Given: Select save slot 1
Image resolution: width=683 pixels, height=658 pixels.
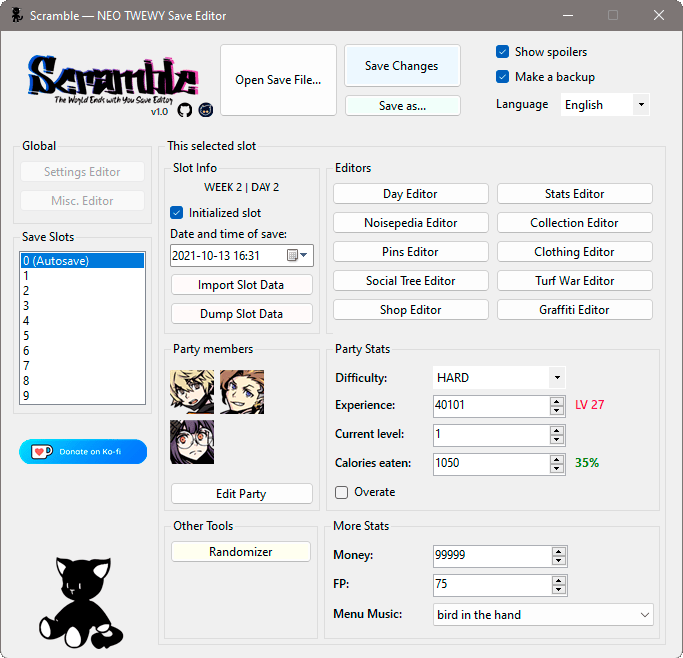Looking at the screenshot, I should [82, 276].
